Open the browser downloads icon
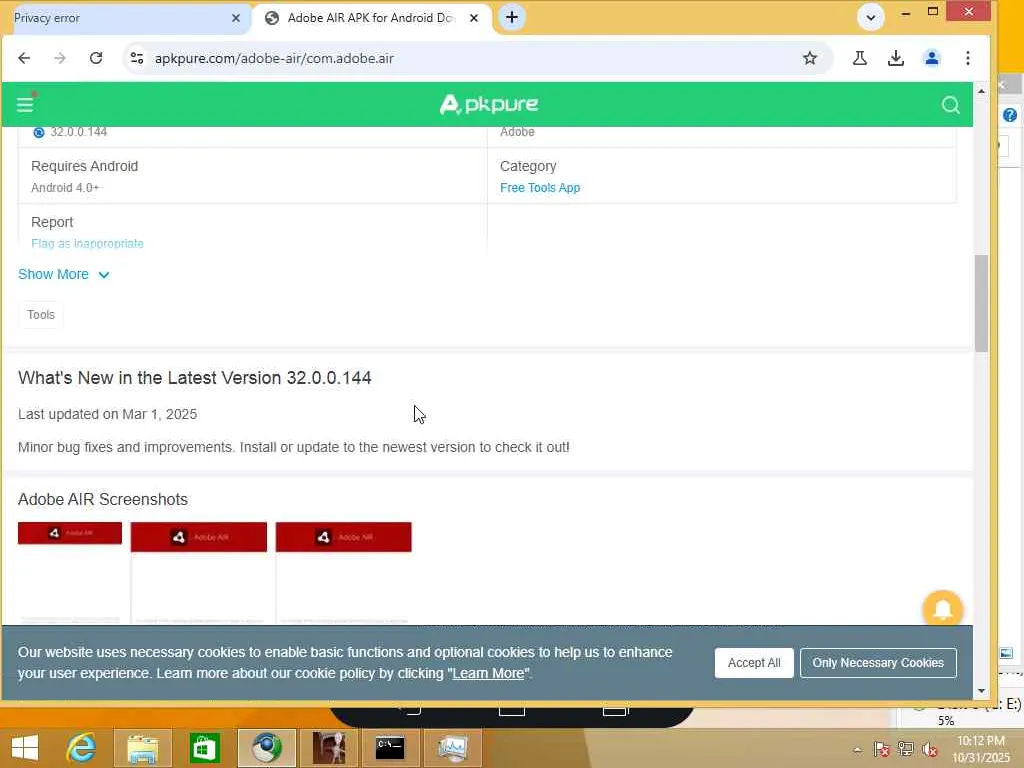The height and width of the screenshot is (768, 1024). click(895, 58)
